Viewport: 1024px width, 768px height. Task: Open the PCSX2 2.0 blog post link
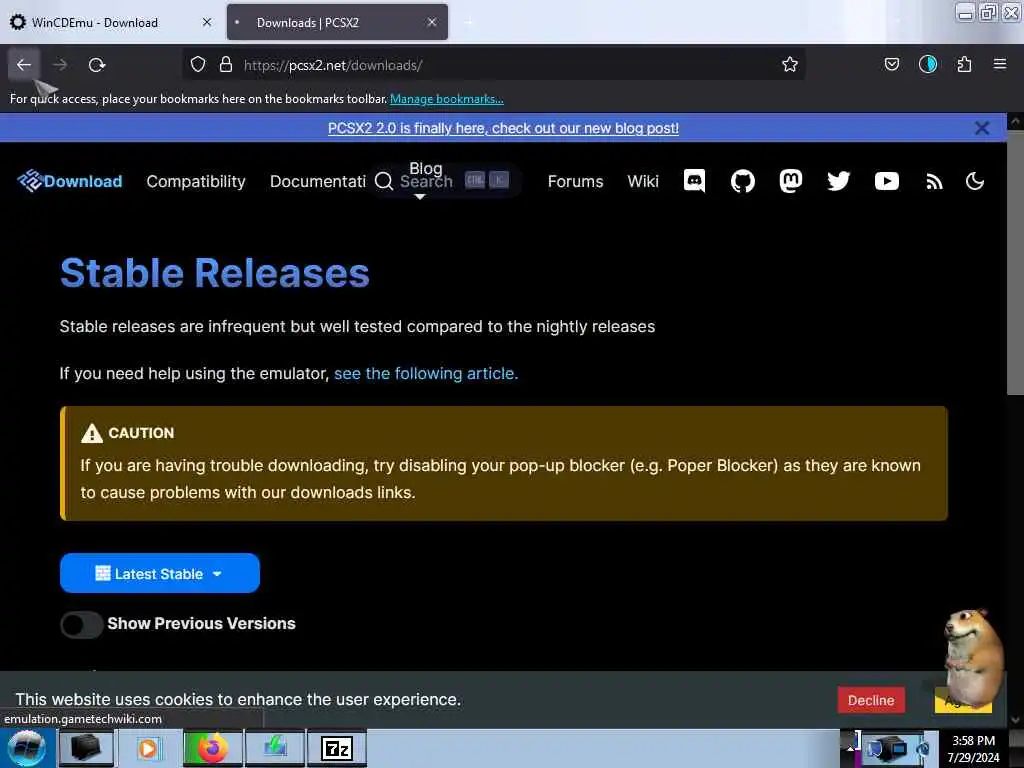503,128
